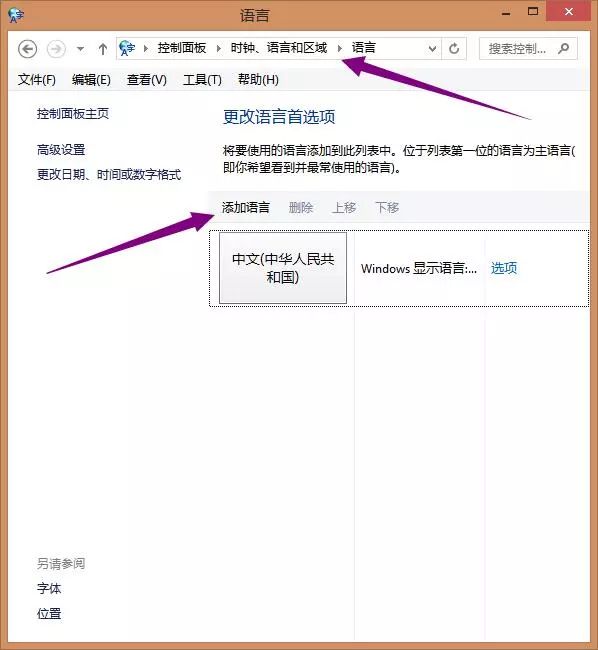Viewport: 598px width, 650px height.
Task: Refresh the language page
Action: click(454, 49)
